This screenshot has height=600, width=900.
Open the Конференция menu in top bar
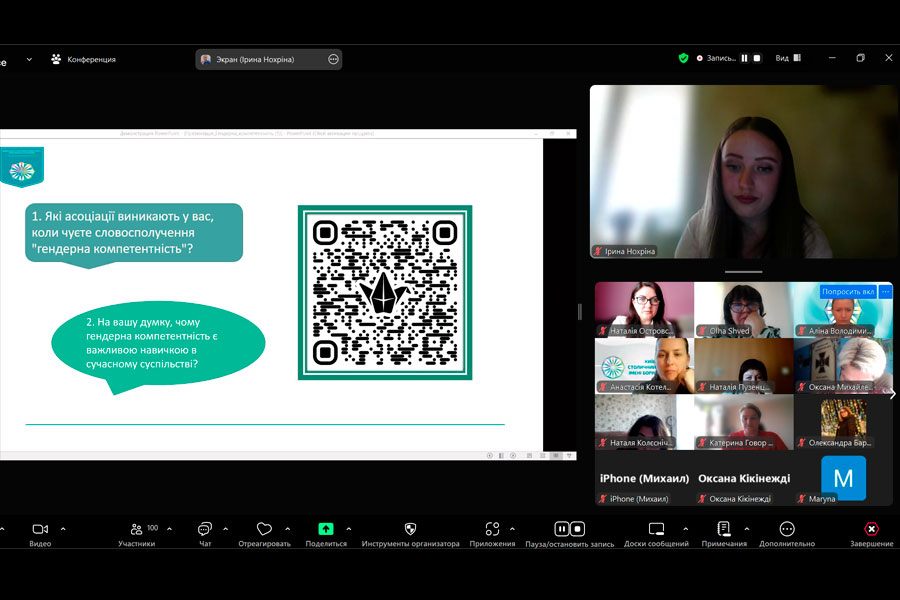click(84, 59)
